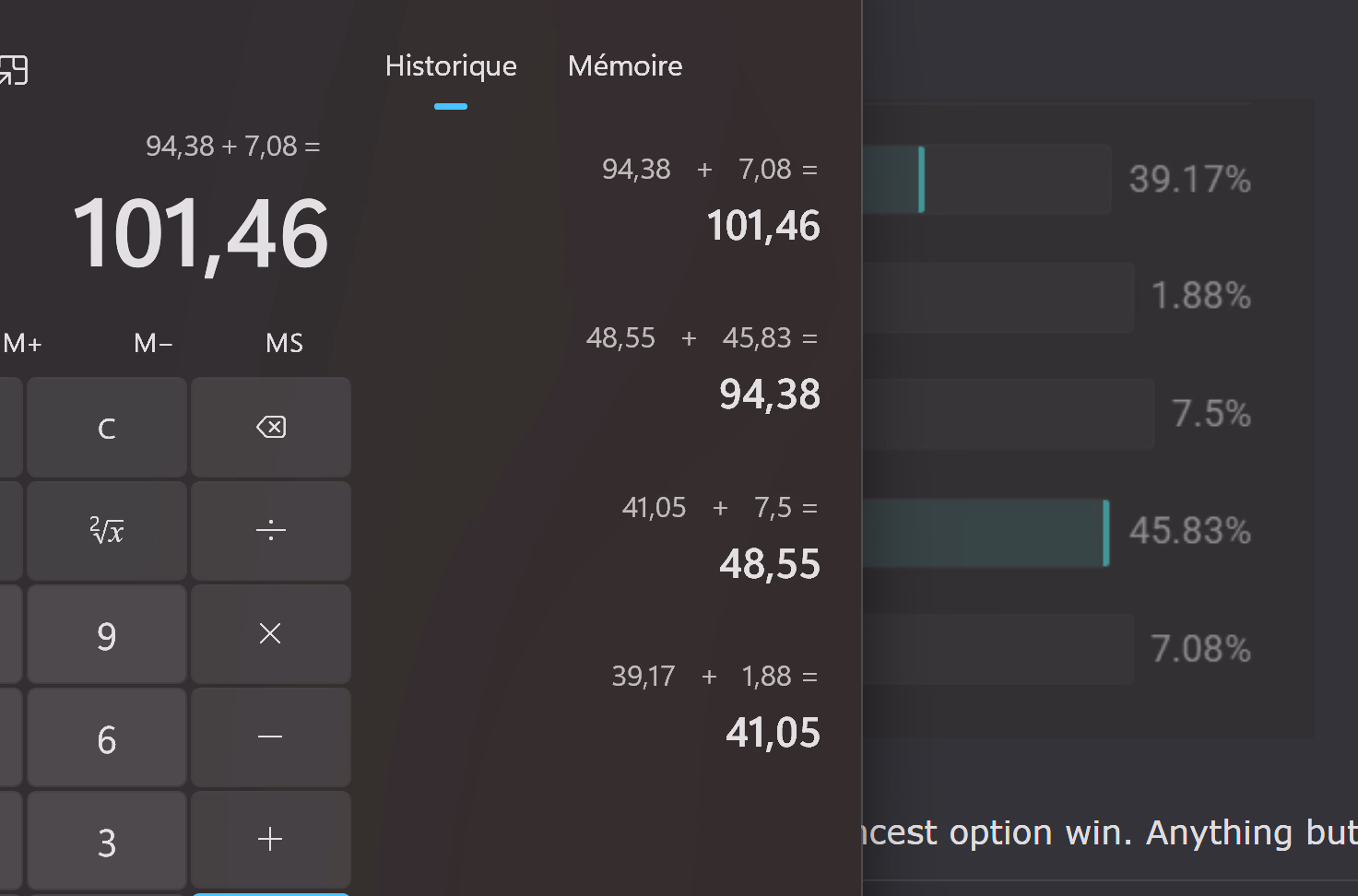The height and width of the screenshot is (896, 1358).
Task: Select history entry 94,38 + 7,08
Action: [710, 200]
